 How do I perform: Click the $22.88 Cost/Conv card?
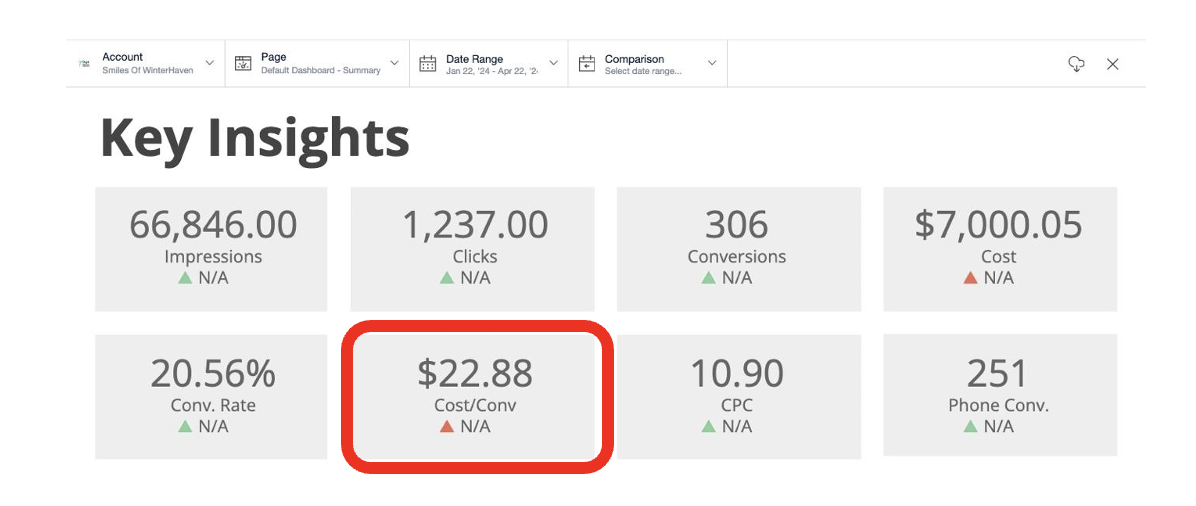475,396
